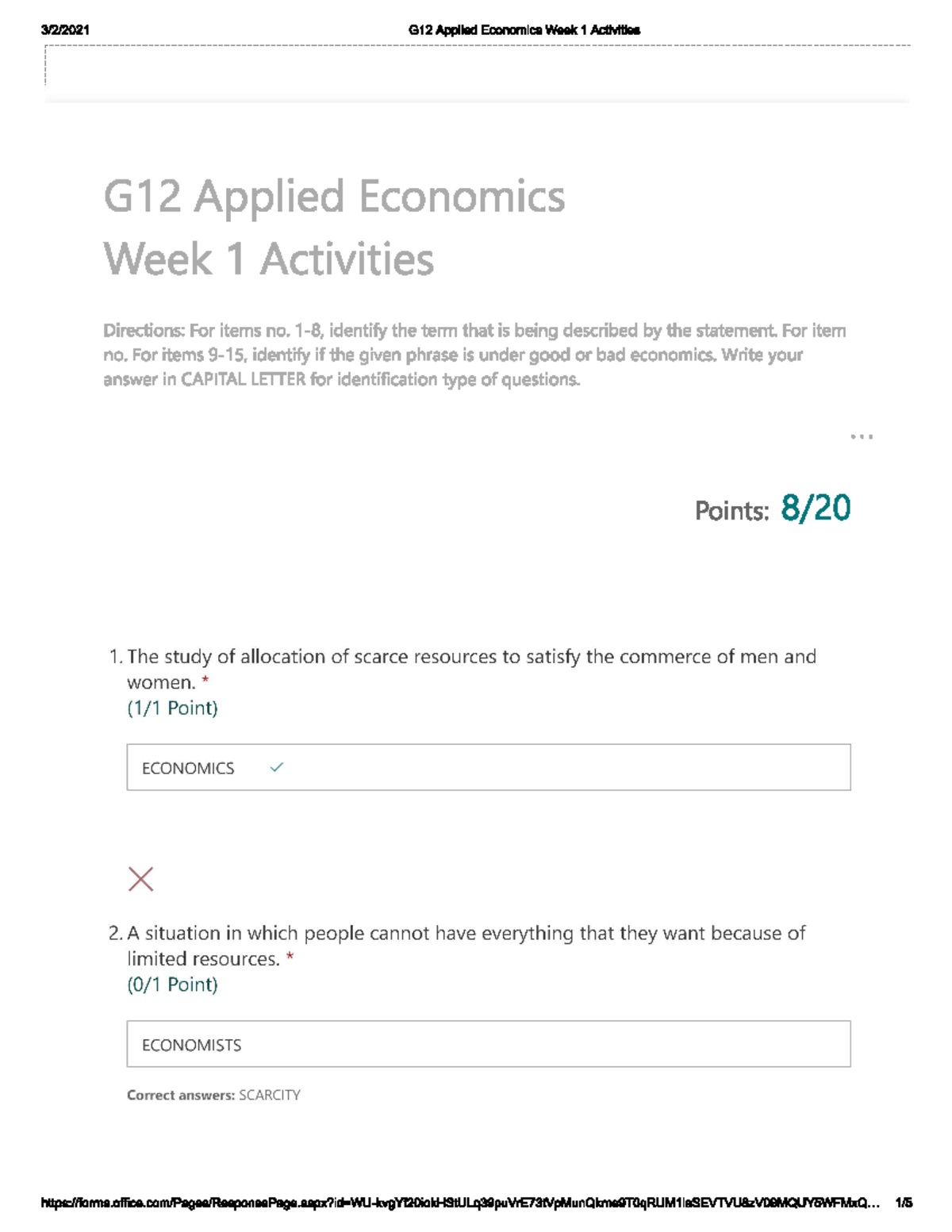The width and height of the screenshot is (952, 1232).
Task: Click the "Week 1 Activities" heading line
Action: 268,259
